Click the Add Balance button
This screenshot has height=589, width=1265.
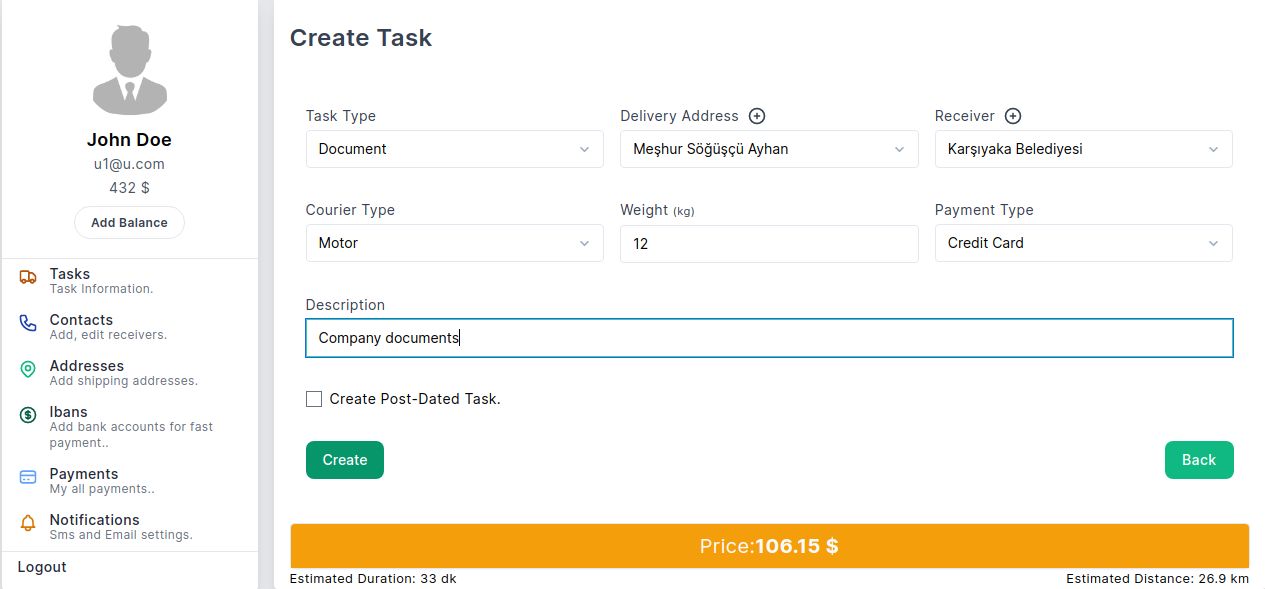coord(129,223)
